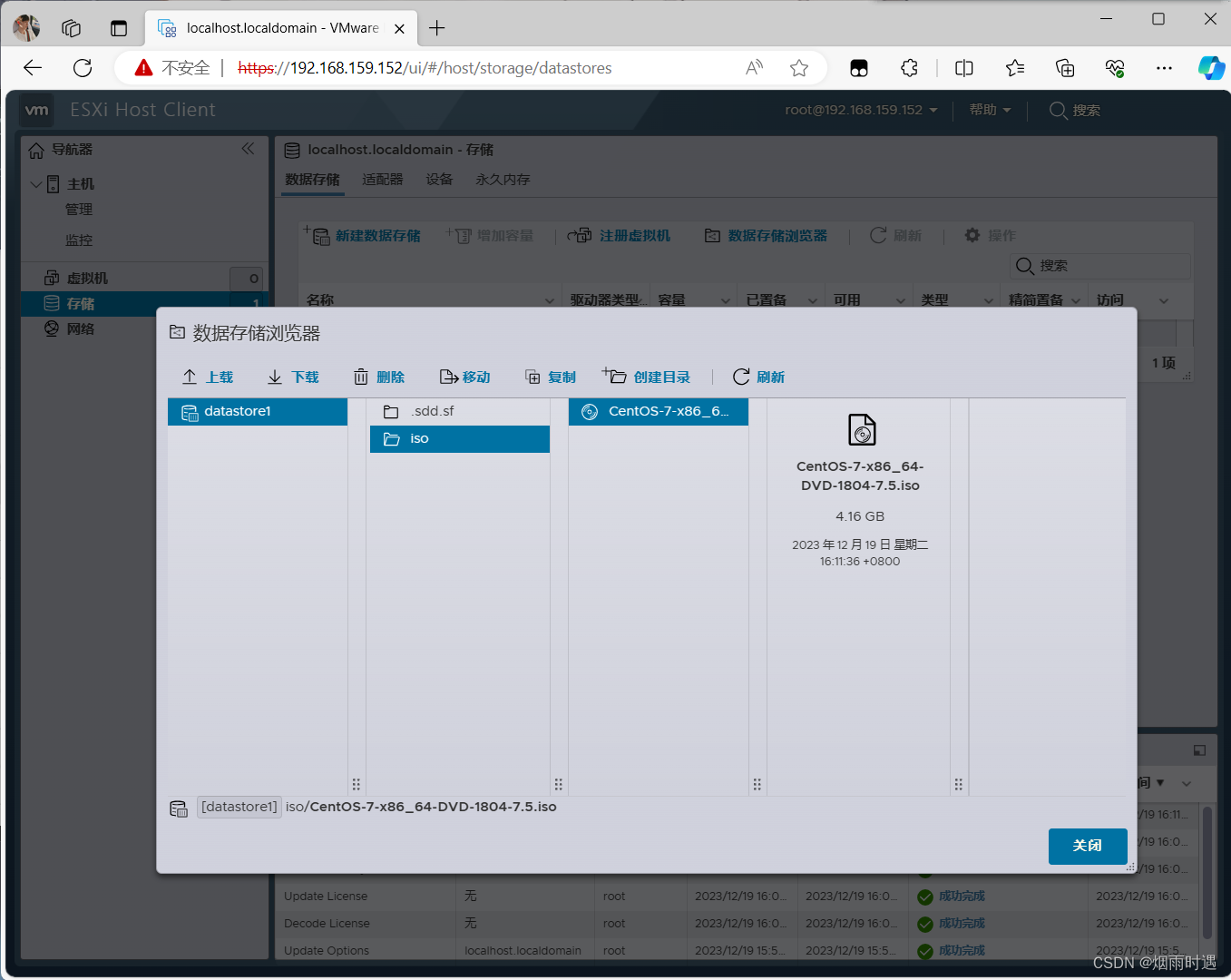Switch to Datastores (数据存储) tab
The image size is (1231, 980).
pos(312,180)
